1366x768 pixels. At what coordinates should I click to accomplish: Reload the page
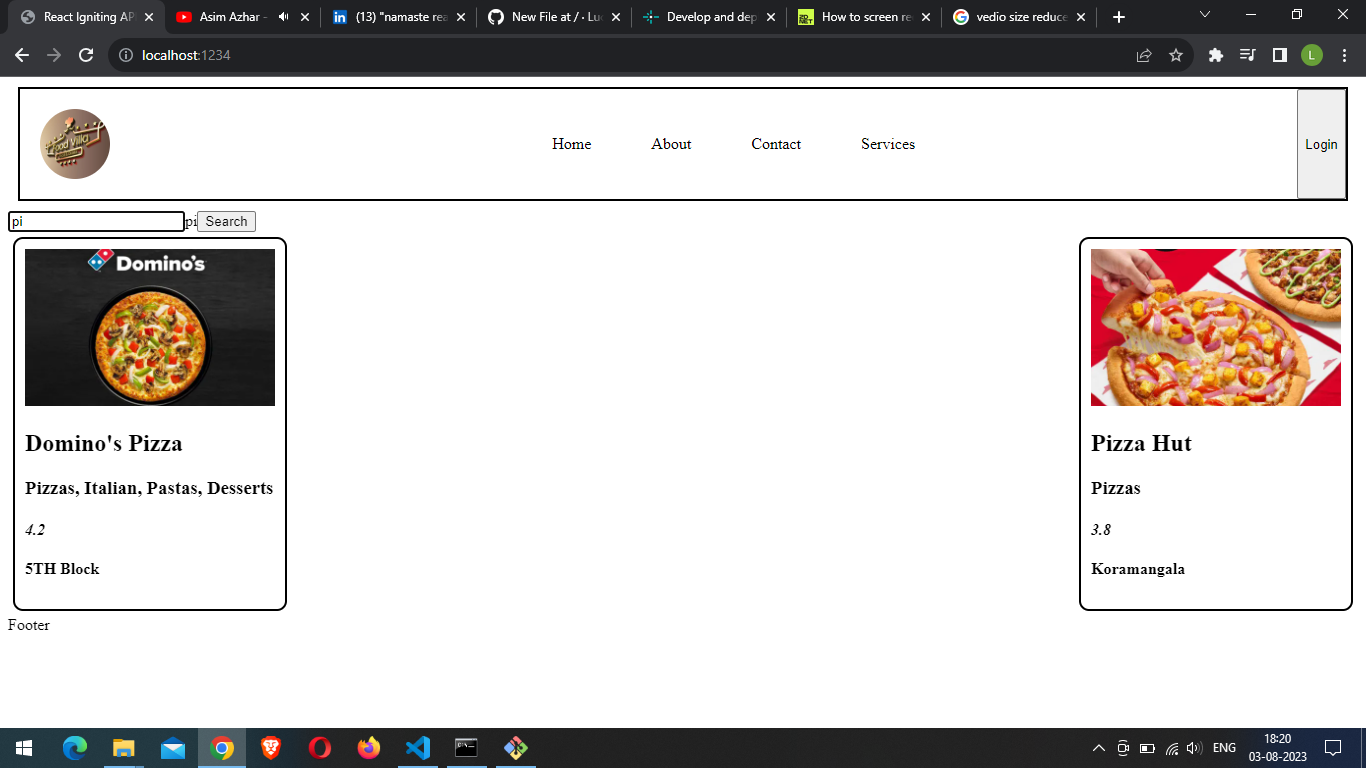pos(84,55)
